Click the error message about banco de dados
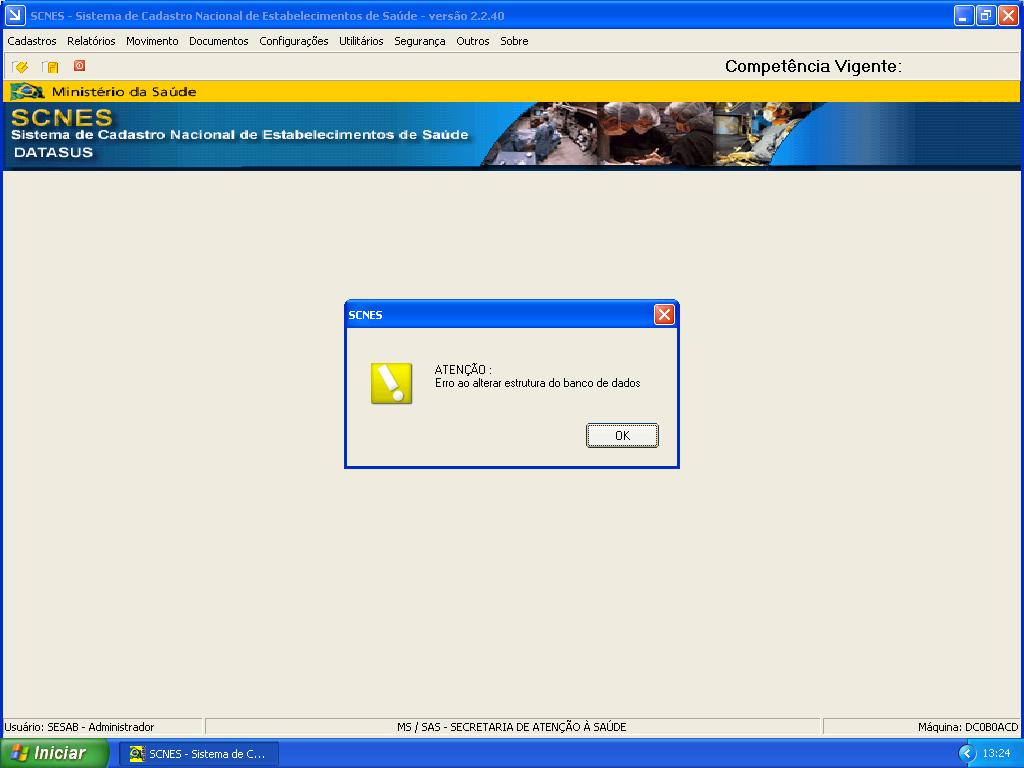Image resolution: width=1024 pixels, height=768 pixels. 537,383
